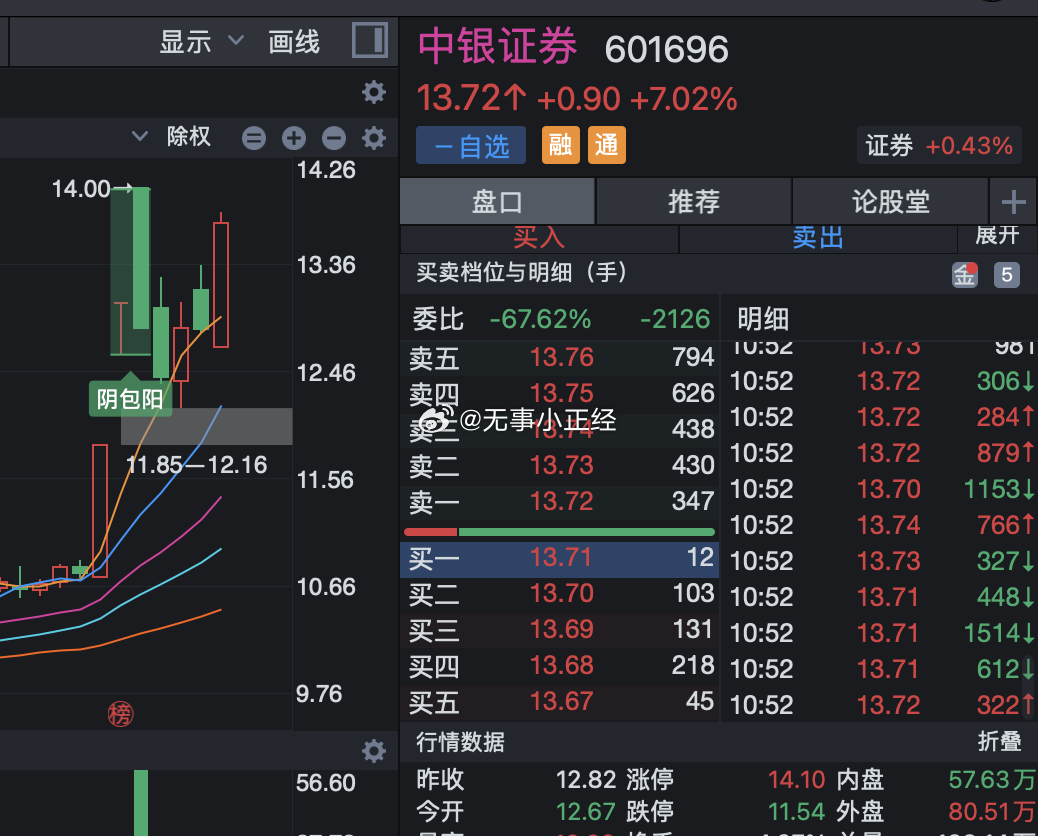Image resolution: width=1038 pixels, height=836 pixels.
Task: Switch to the 推荐 tab
Action: coord(694,201)
